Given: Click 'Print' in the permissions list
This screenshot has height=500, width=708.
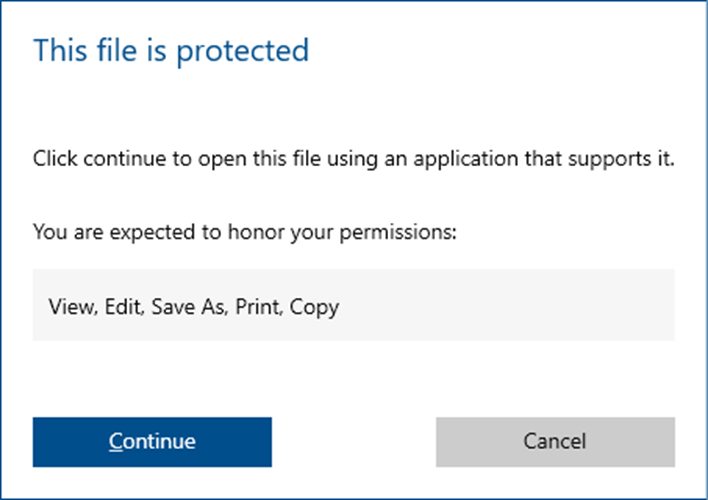Looking at the screenshot, I should point(257,307).
